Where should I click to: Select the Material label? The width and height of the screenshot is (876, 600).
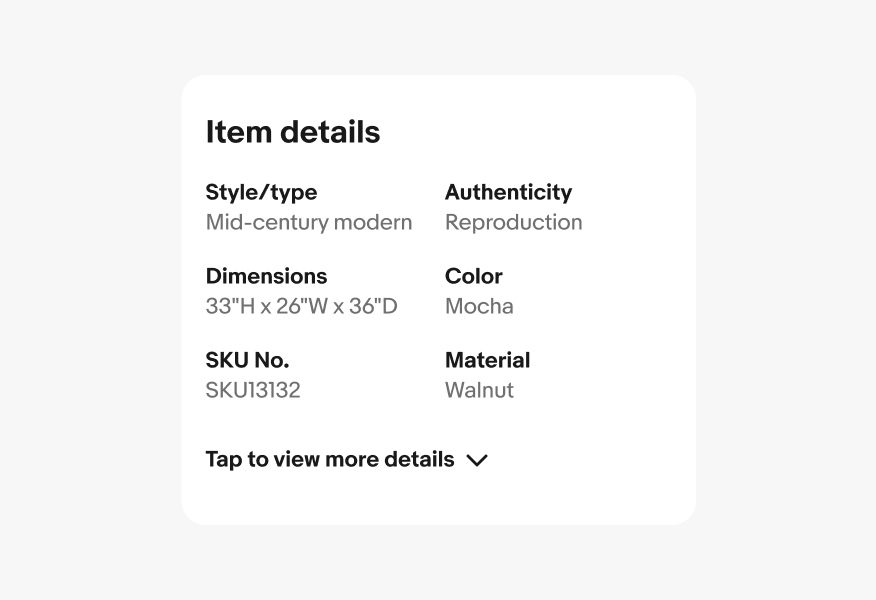[x=487, y=360]
